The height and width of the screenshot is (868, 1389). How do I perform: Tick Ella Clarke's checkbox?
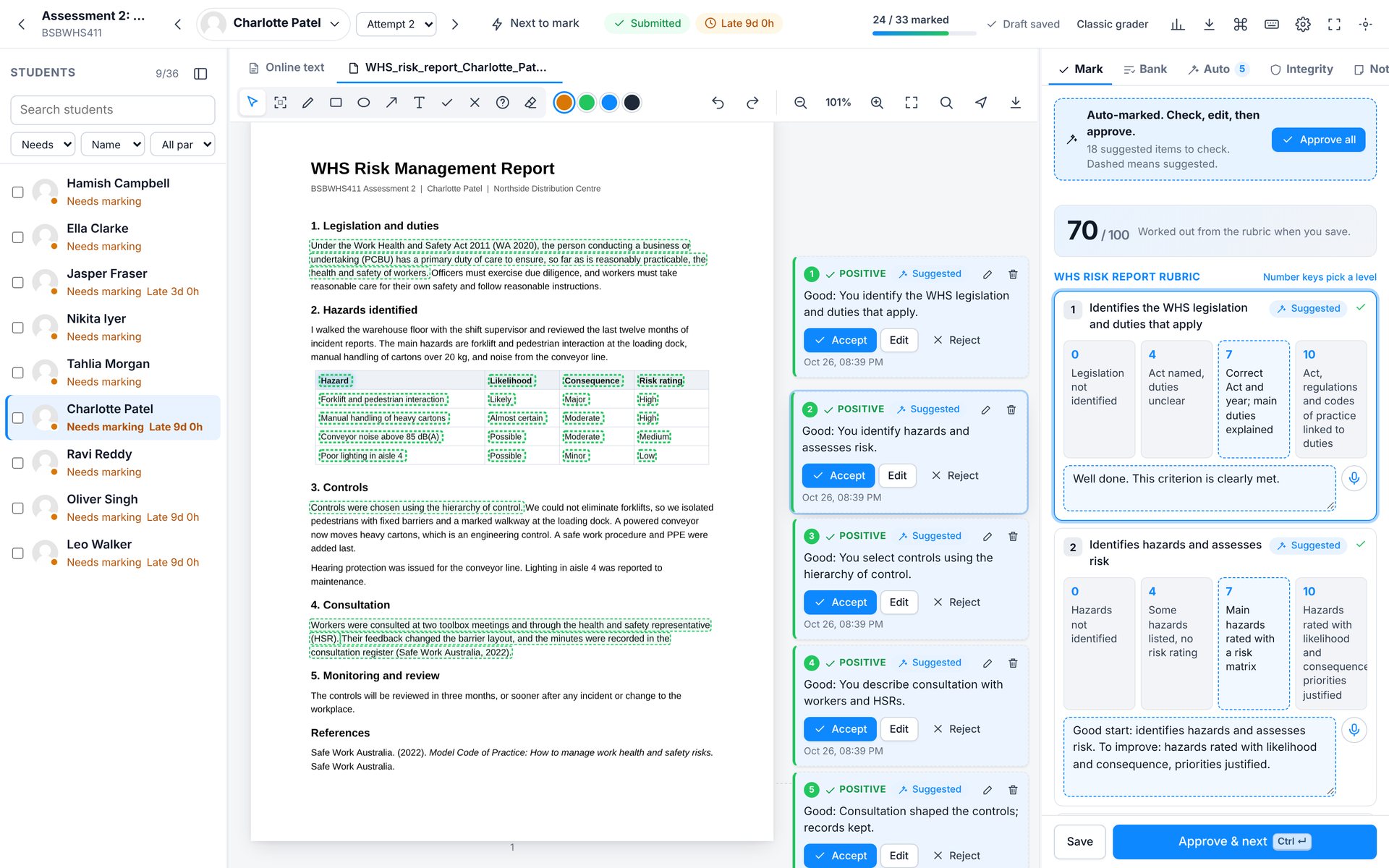coord(18,237)
